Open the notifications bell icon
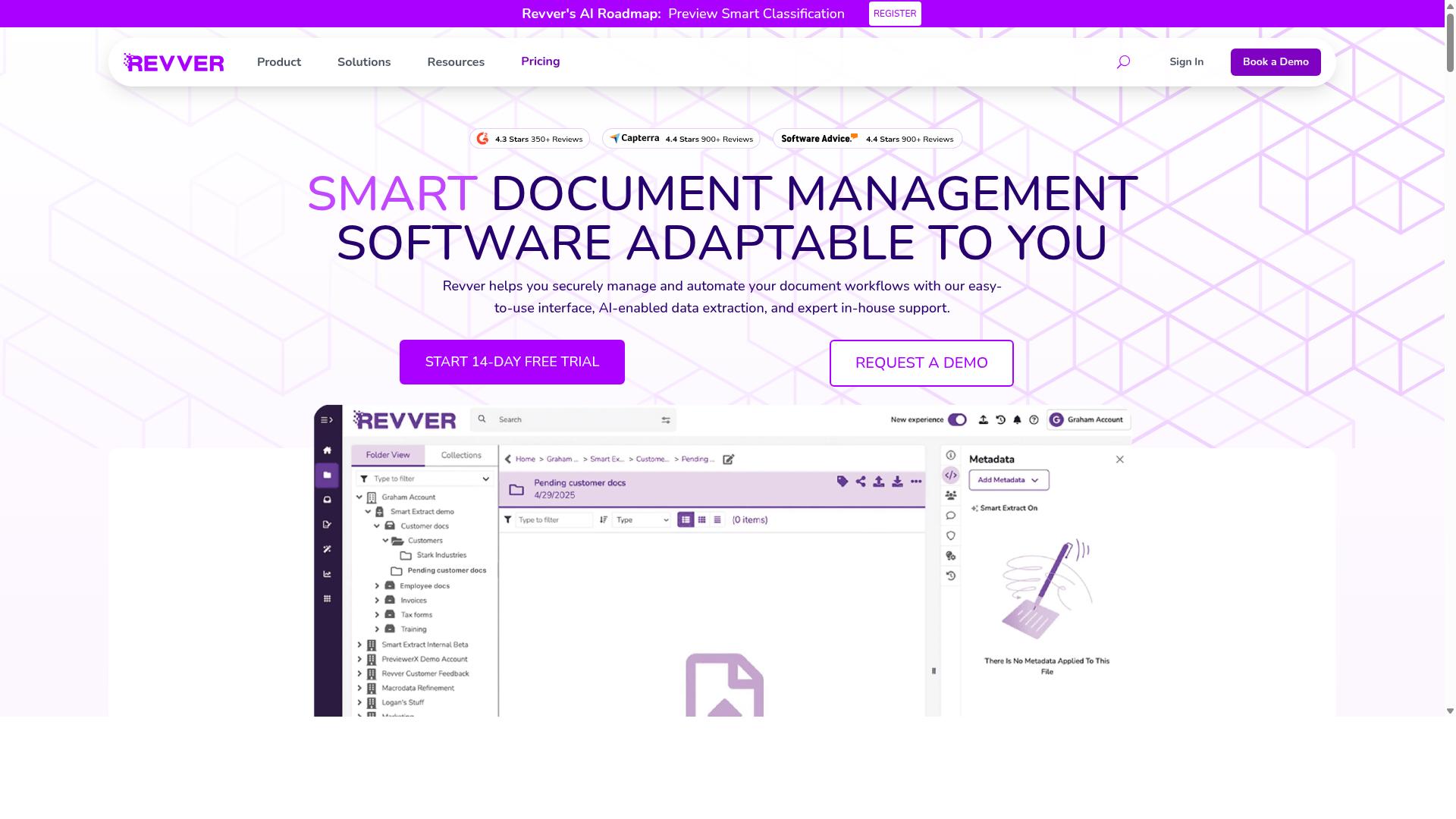1456x819 pixels. (x=1017, y=419)
